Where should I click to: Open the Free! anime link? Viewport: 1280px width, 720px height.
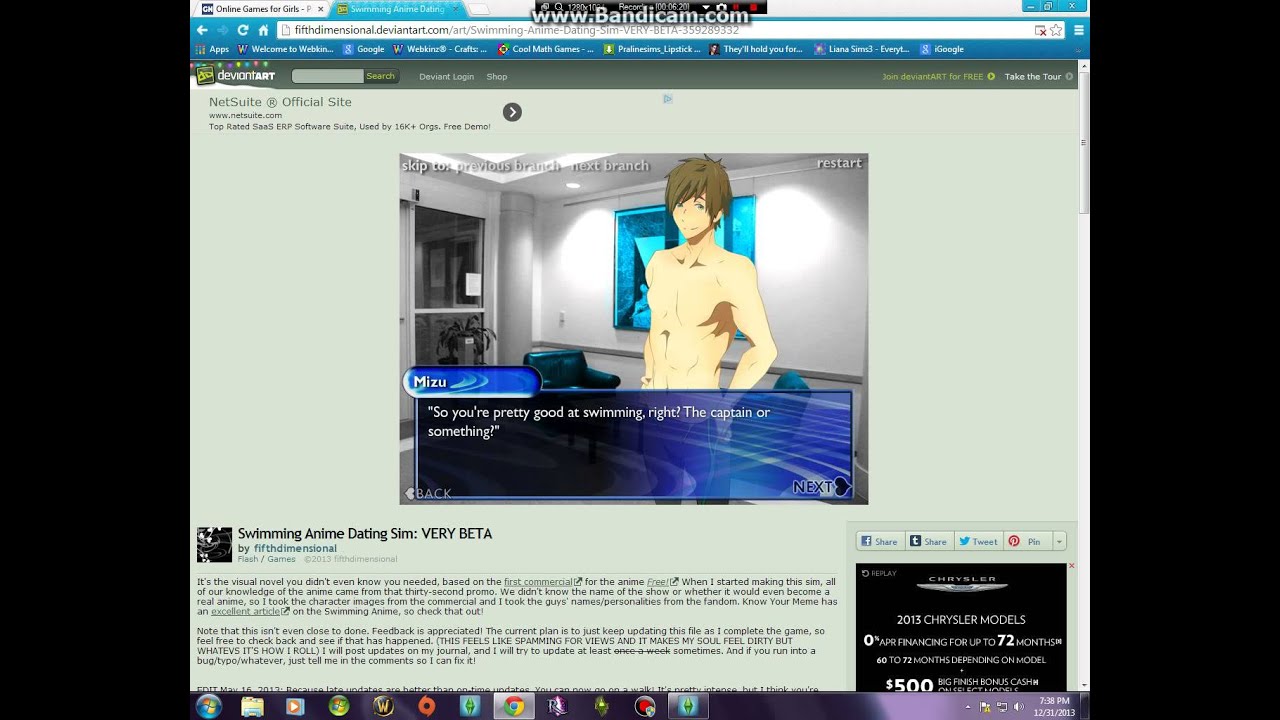pos(658,581)
